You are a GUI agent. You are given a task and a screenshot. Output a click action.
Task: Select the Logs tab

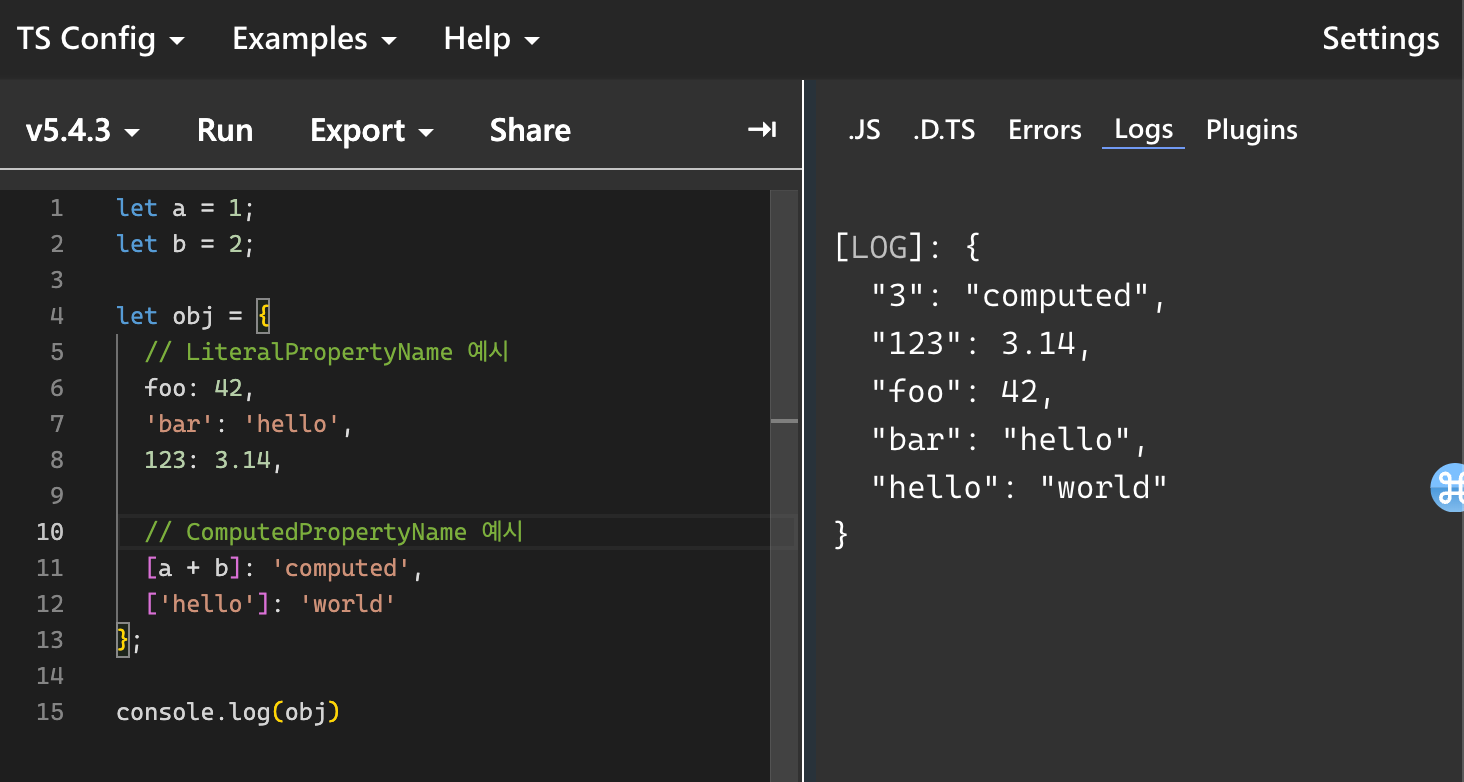1143,130
